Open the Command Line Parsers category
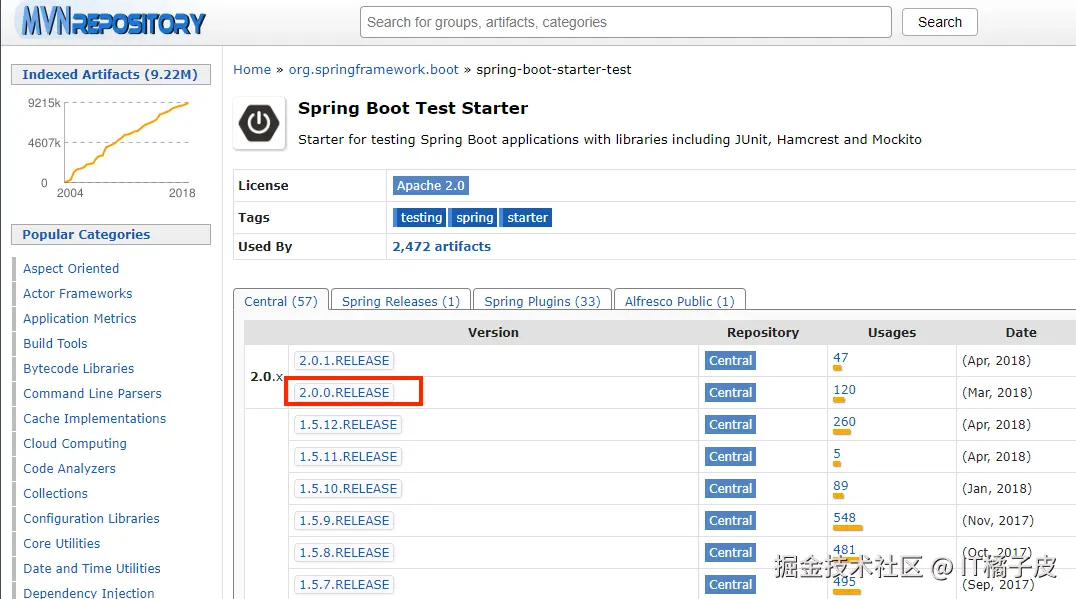This screenshot has width=1076, height=599. [92, 394]
